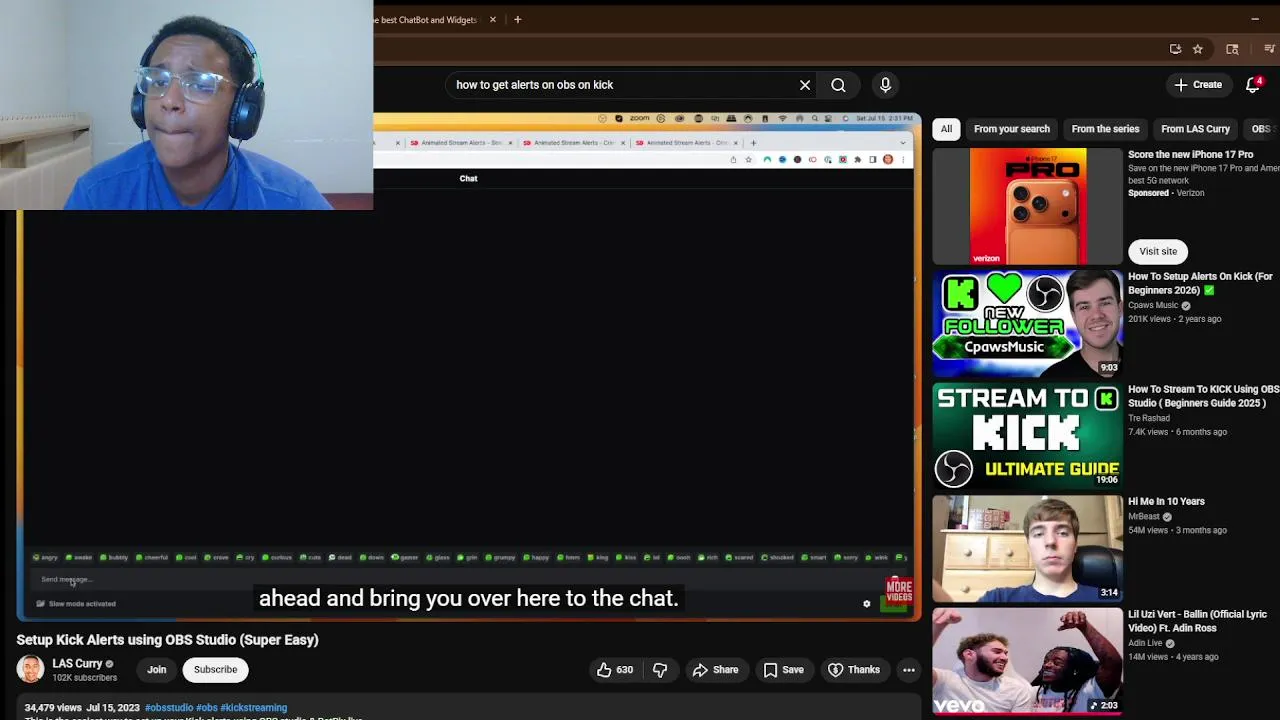Open How To Stream To KICK video title

(1204, 396)
